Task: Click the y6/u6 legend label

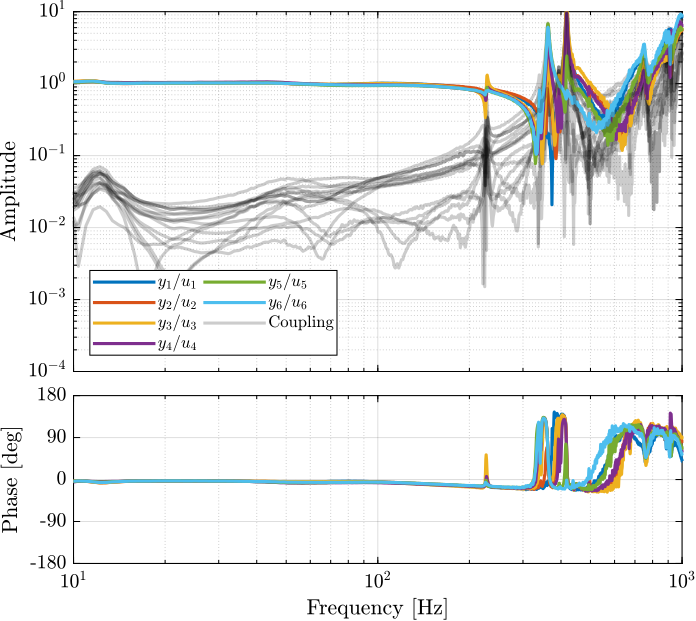Action: pyautogui.click(x=288, y=304)
